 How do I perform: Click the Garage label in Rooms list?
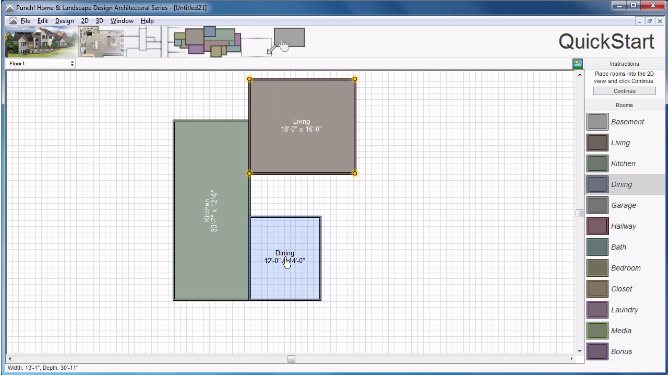click(623, 205)
